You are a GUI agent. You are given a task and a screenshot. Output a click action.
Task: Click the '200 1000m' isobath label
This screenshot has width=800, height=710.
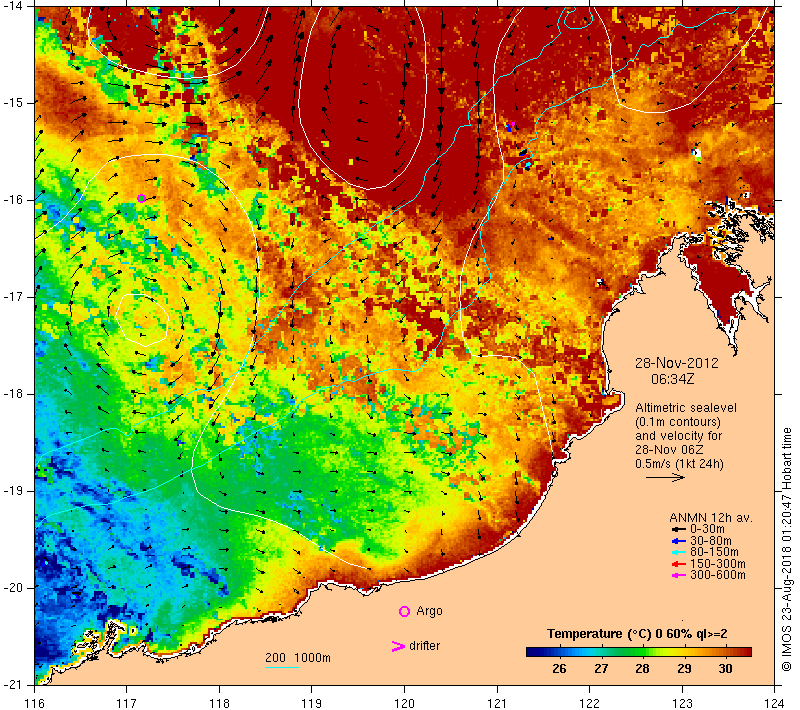(297, 658)
